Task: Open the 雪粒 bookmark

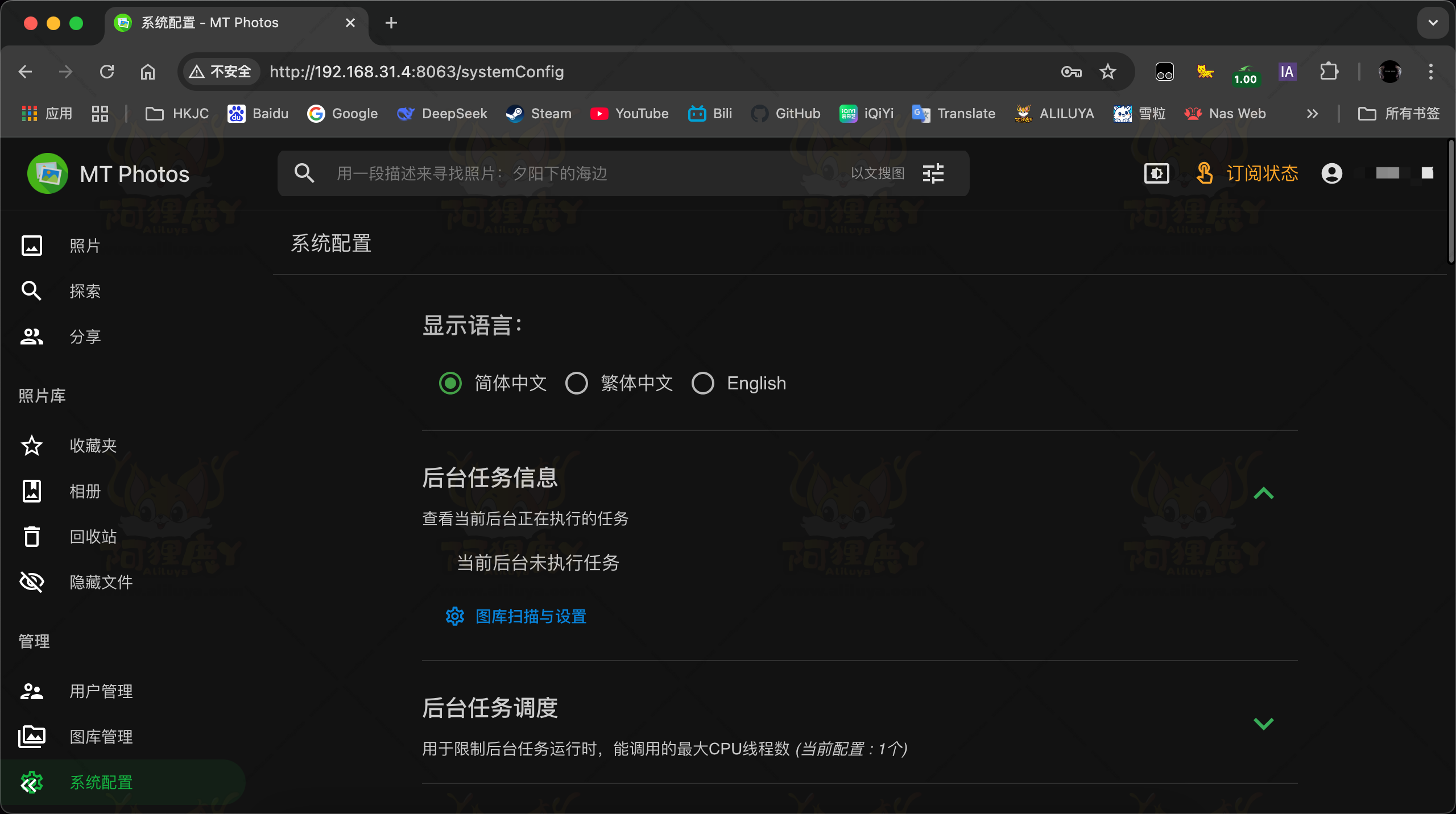Action: [x=1140, y=114]
